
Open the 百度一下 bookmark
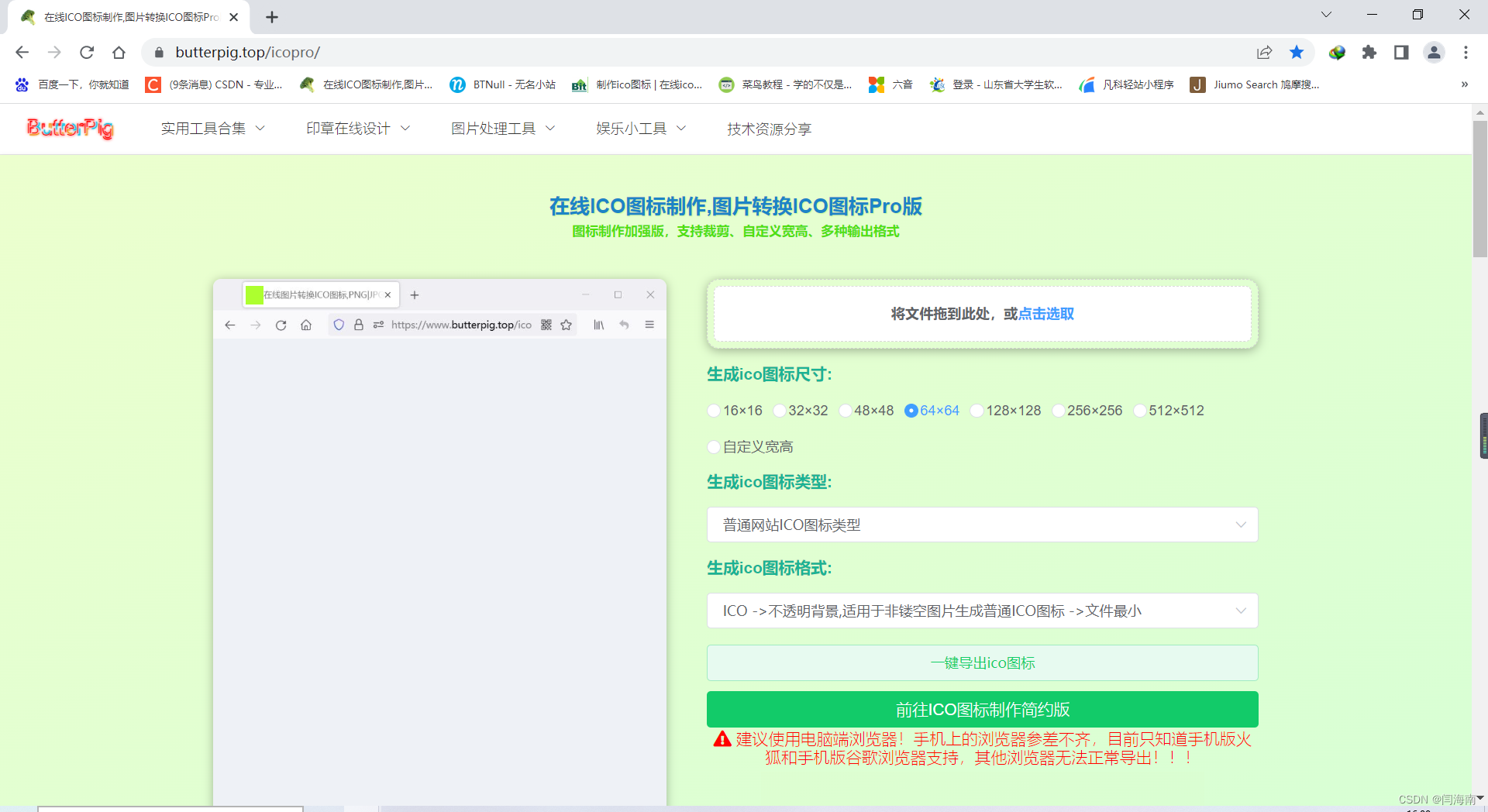click(72, 84)
